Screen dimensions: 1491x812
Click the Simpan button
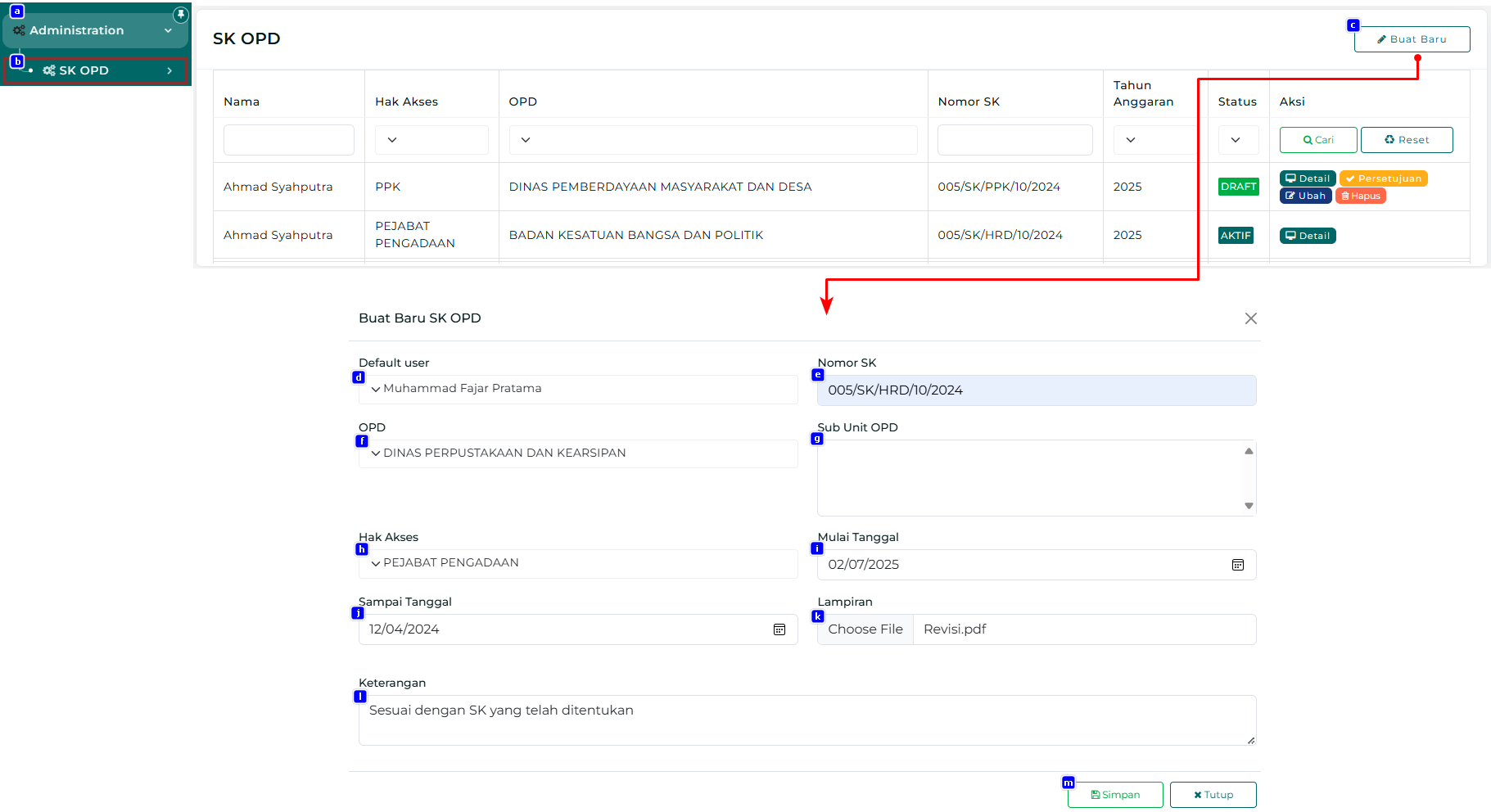tap(1114, 795)
